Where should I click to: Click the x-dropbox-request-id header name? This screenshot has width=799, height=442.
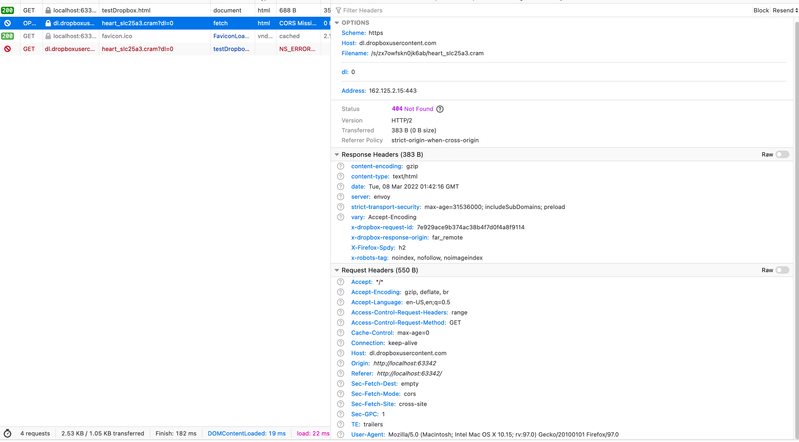[383, 227]
